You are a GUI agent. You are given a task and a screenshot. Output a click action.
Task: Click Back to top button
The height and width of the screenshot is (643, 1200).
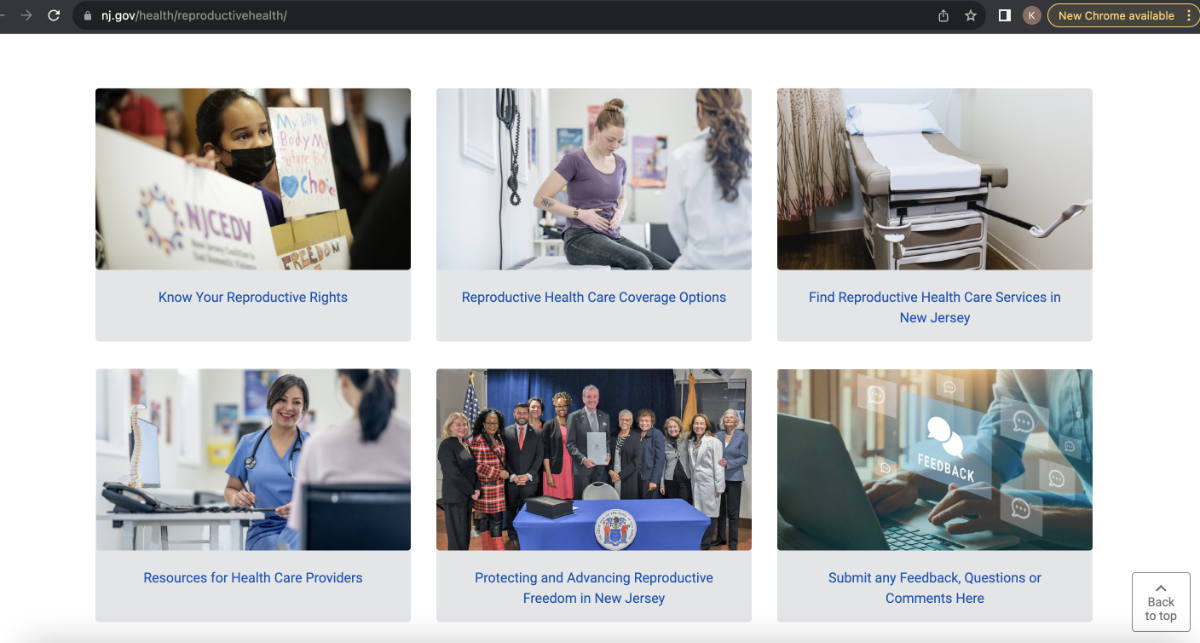coord(1161,602)
